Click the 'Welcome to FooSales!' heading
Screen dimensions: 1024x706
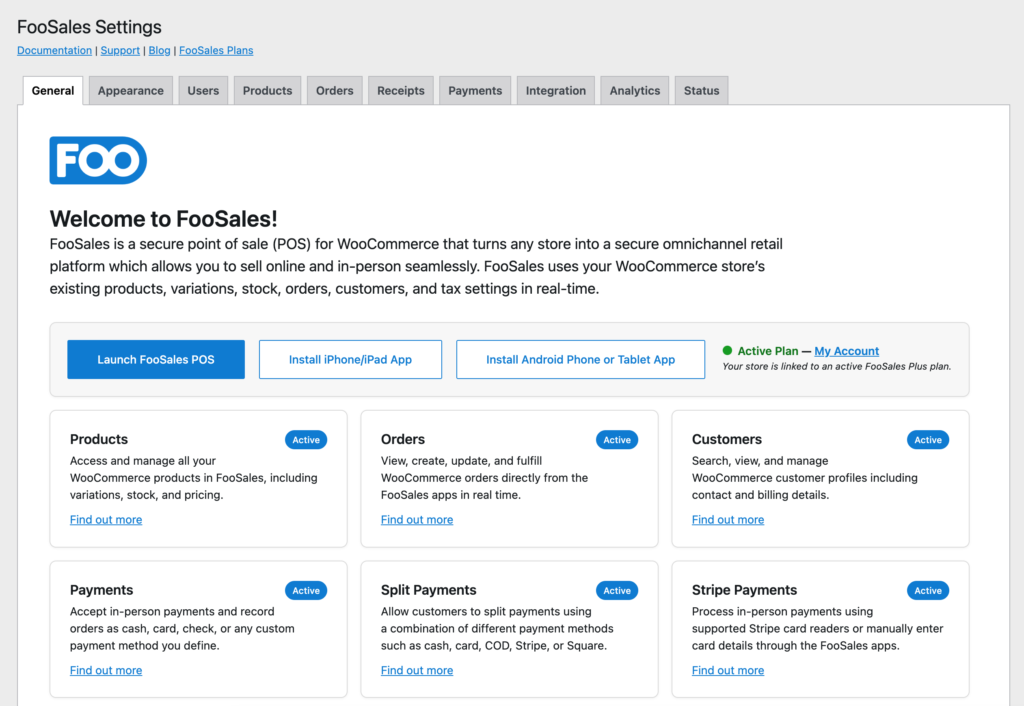pos(163,219)
